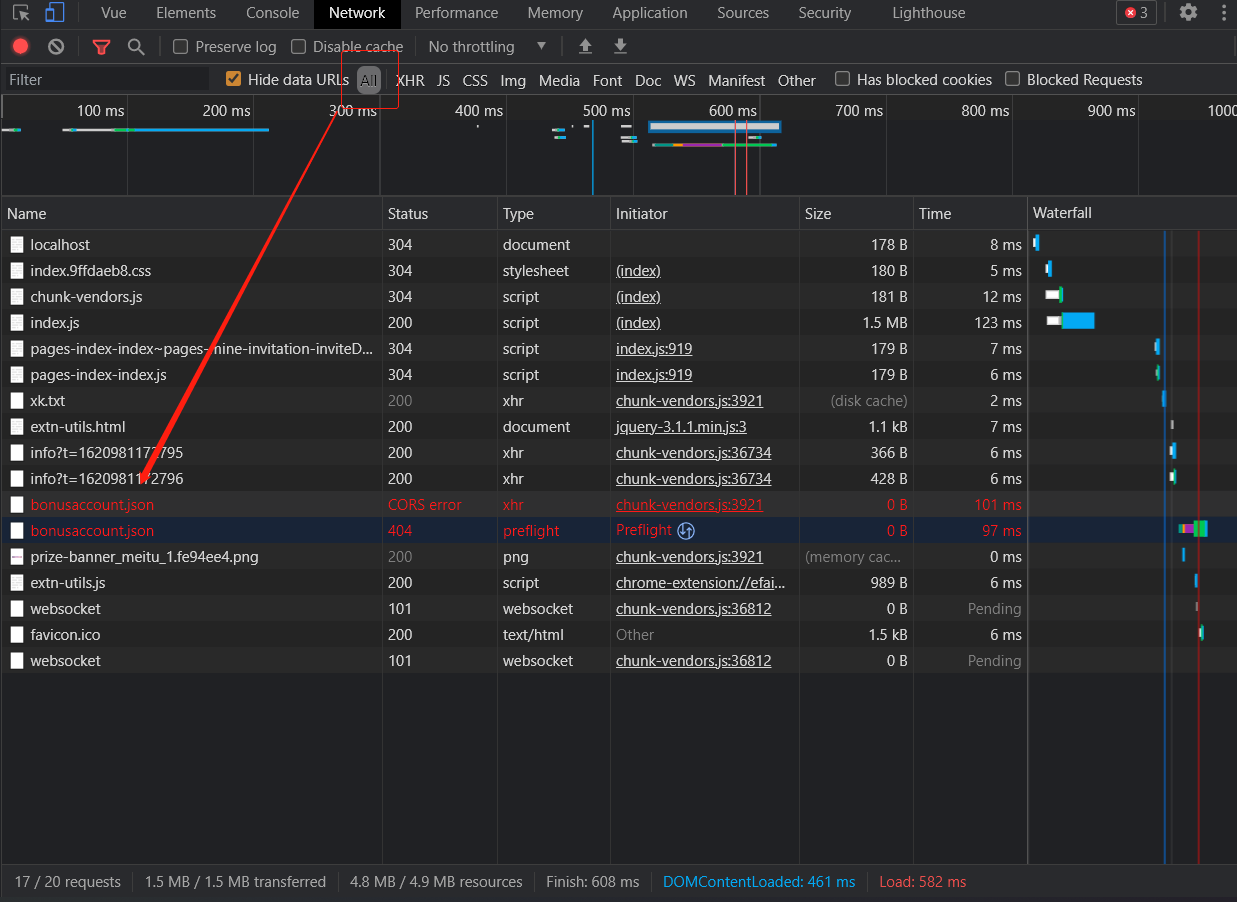Clear the network log with the clear icon
The height and width of the screenshot is (902, 1237).
point(56,46)
